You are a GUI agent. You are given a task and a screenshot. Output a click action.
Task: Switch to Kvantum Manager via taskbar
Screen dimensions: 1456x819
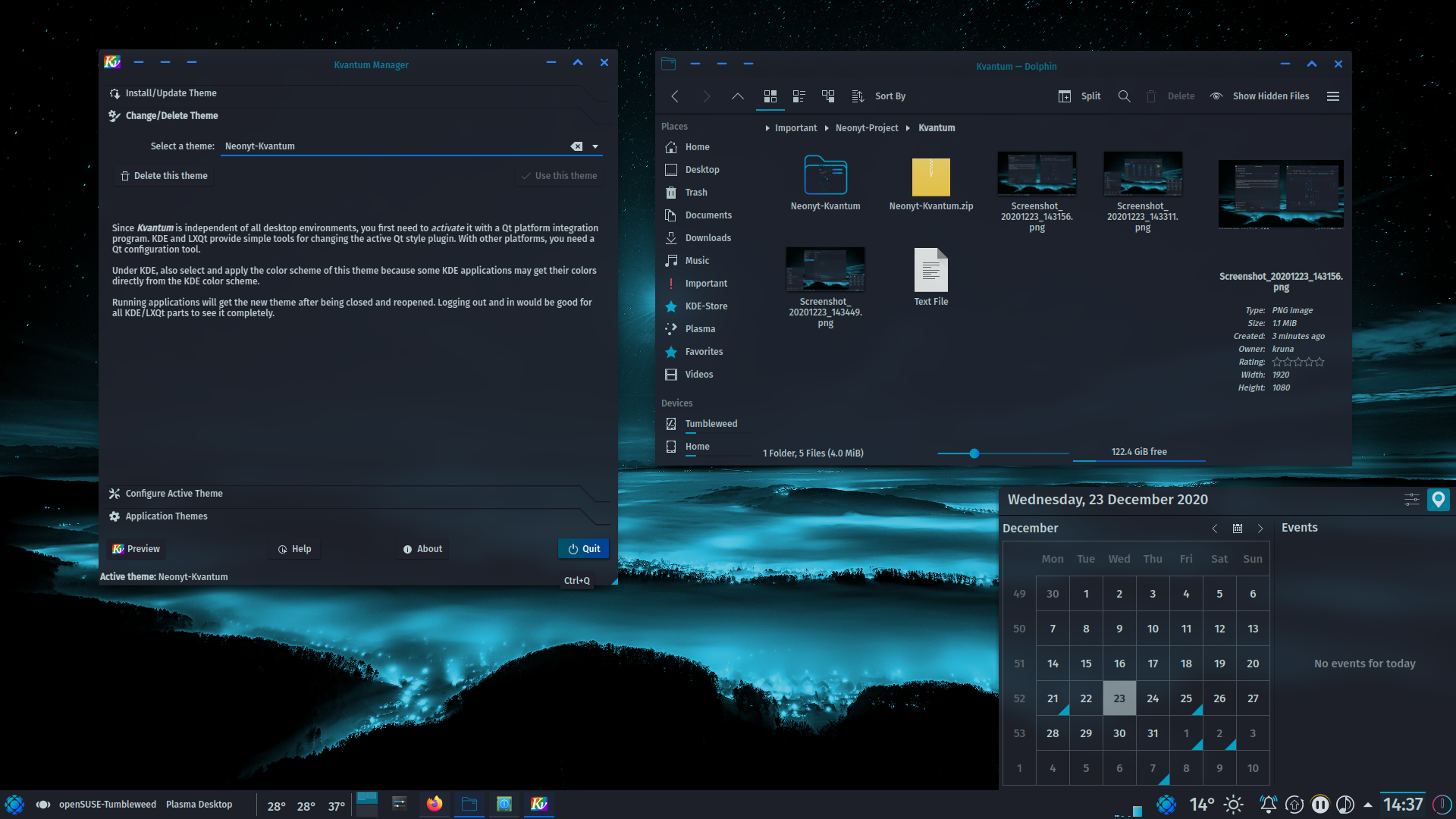(539, 805)
